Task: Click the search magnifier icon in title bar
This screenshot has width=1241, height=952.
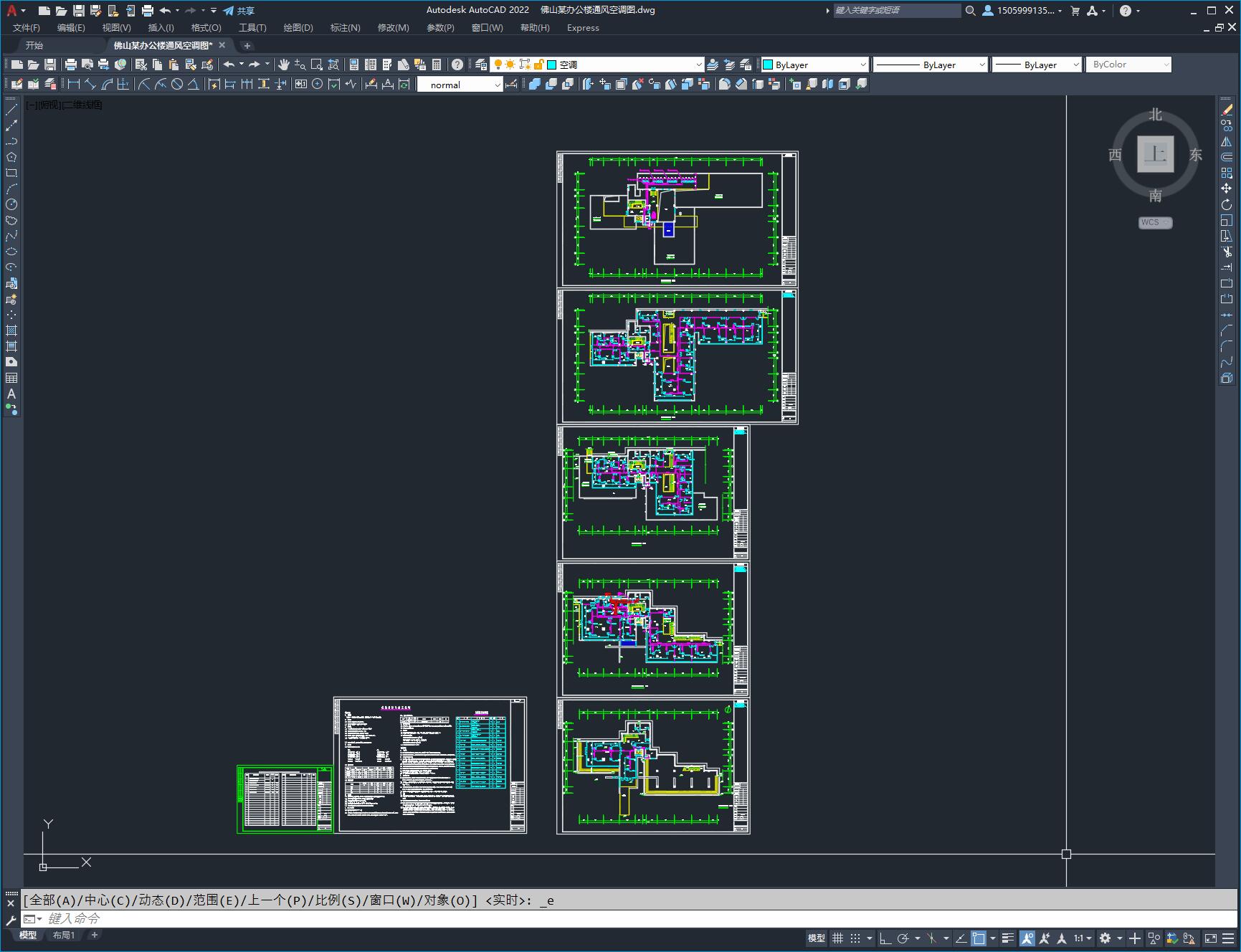Action: 971,11
